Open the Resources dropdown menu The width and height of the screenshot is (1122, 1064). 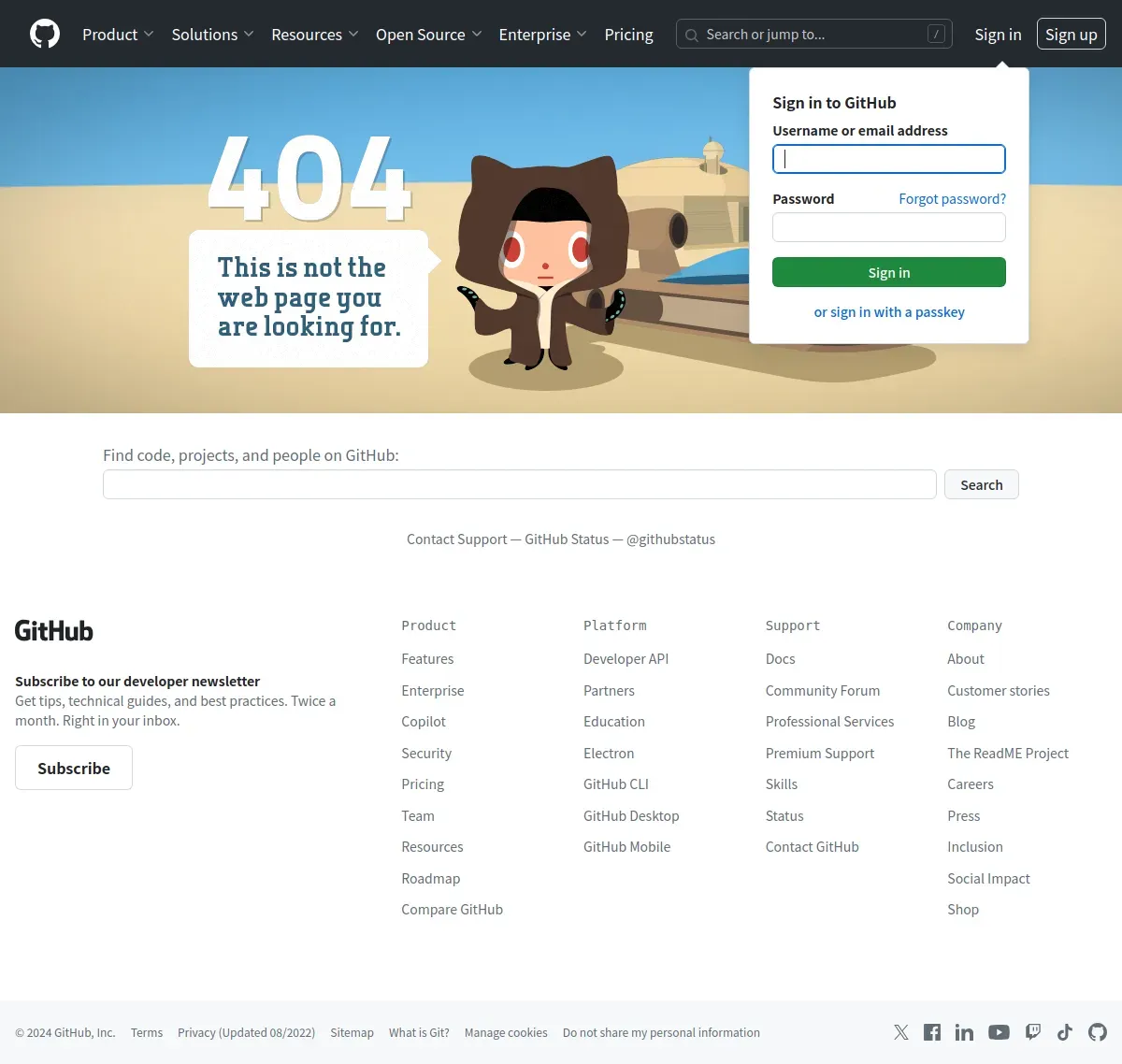(x=314, y=35)
